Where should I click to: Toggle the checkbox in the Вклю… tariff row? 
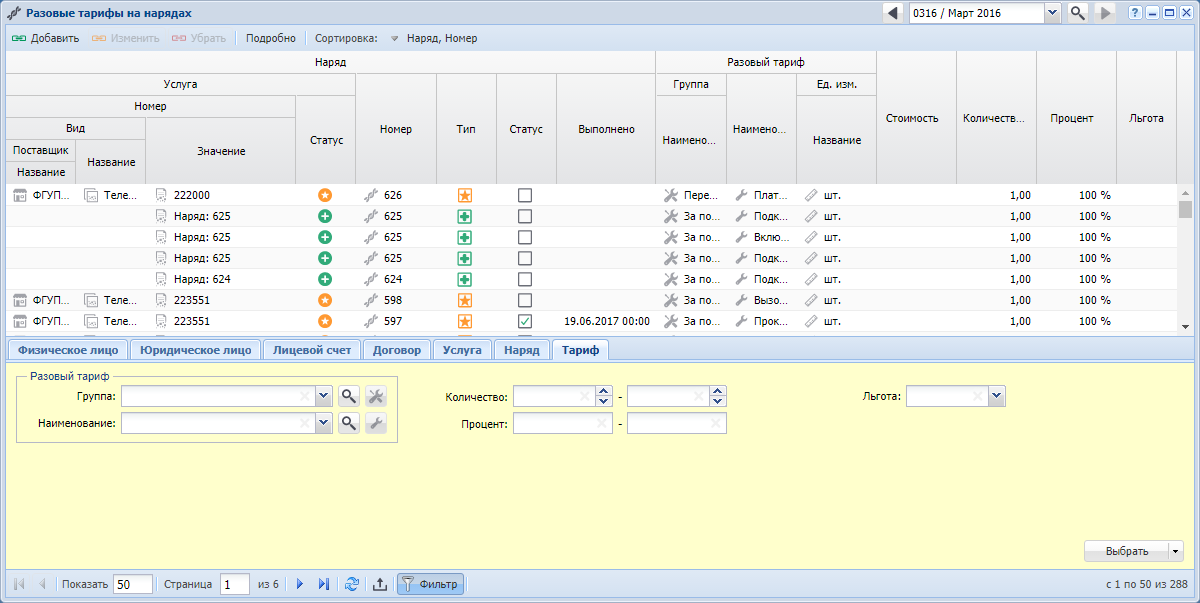click(525, 237)
